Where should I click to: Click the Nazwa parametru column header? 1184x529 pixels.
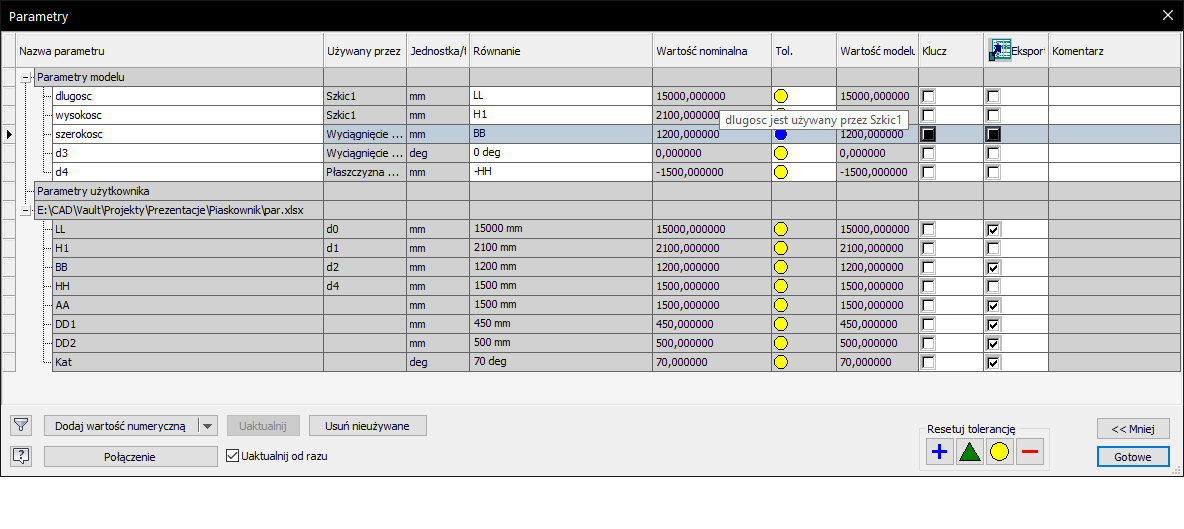point(170,51)
